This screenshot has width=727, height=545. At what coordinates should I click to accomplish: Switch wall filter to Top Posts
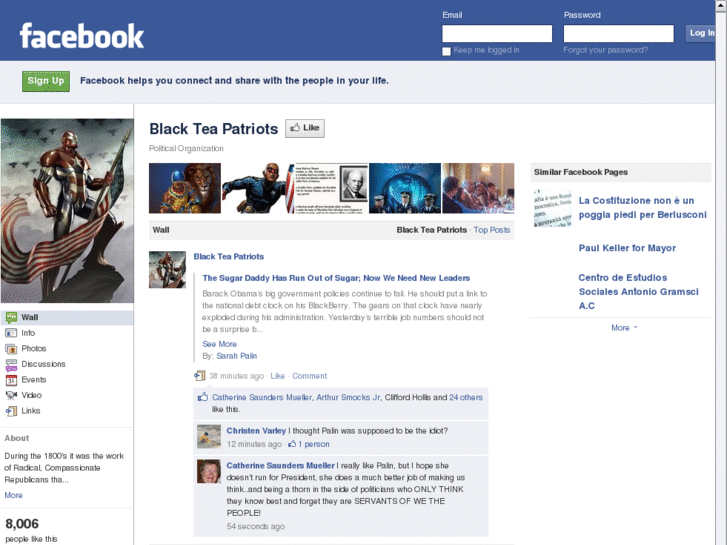tap(491, 230)
